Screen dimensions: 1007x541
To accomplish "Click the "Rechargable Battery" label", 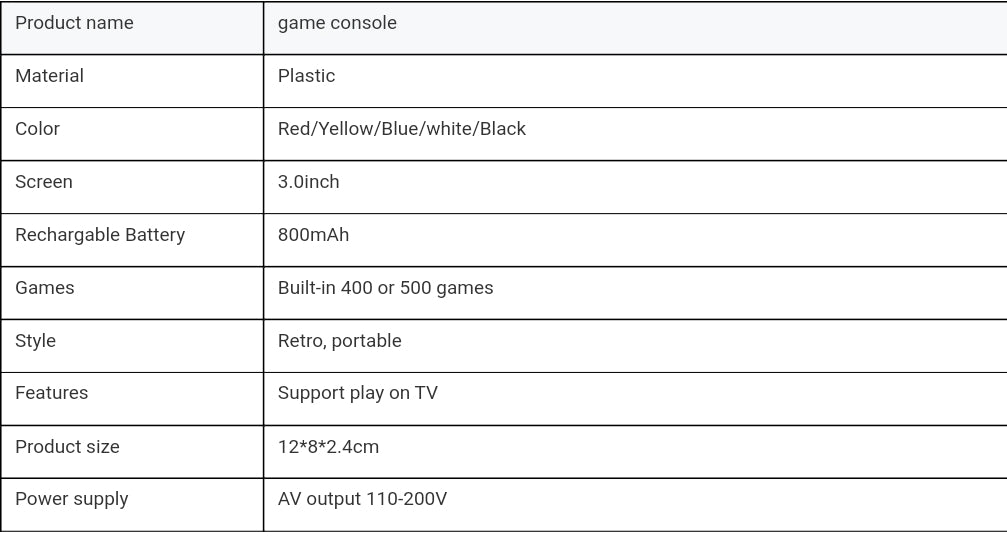I will coord(100,235).
